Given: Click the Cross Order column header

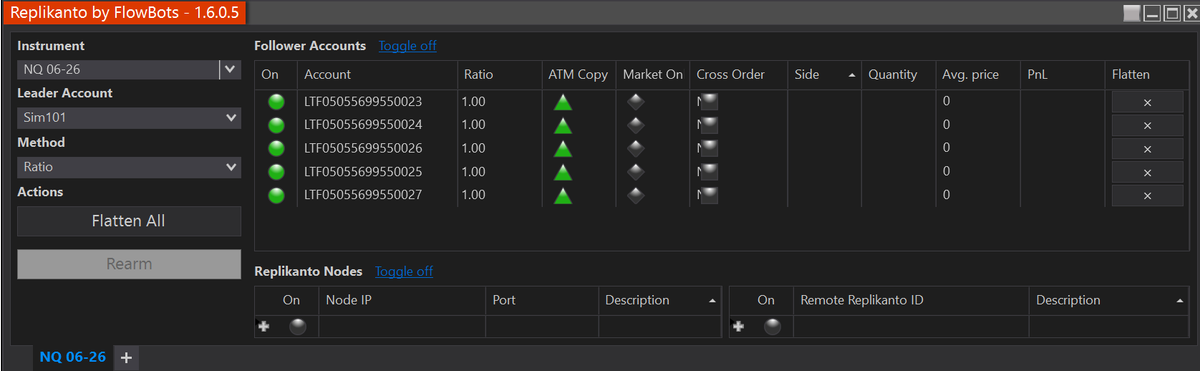Looking at the screenshot, I should point(739,74).
